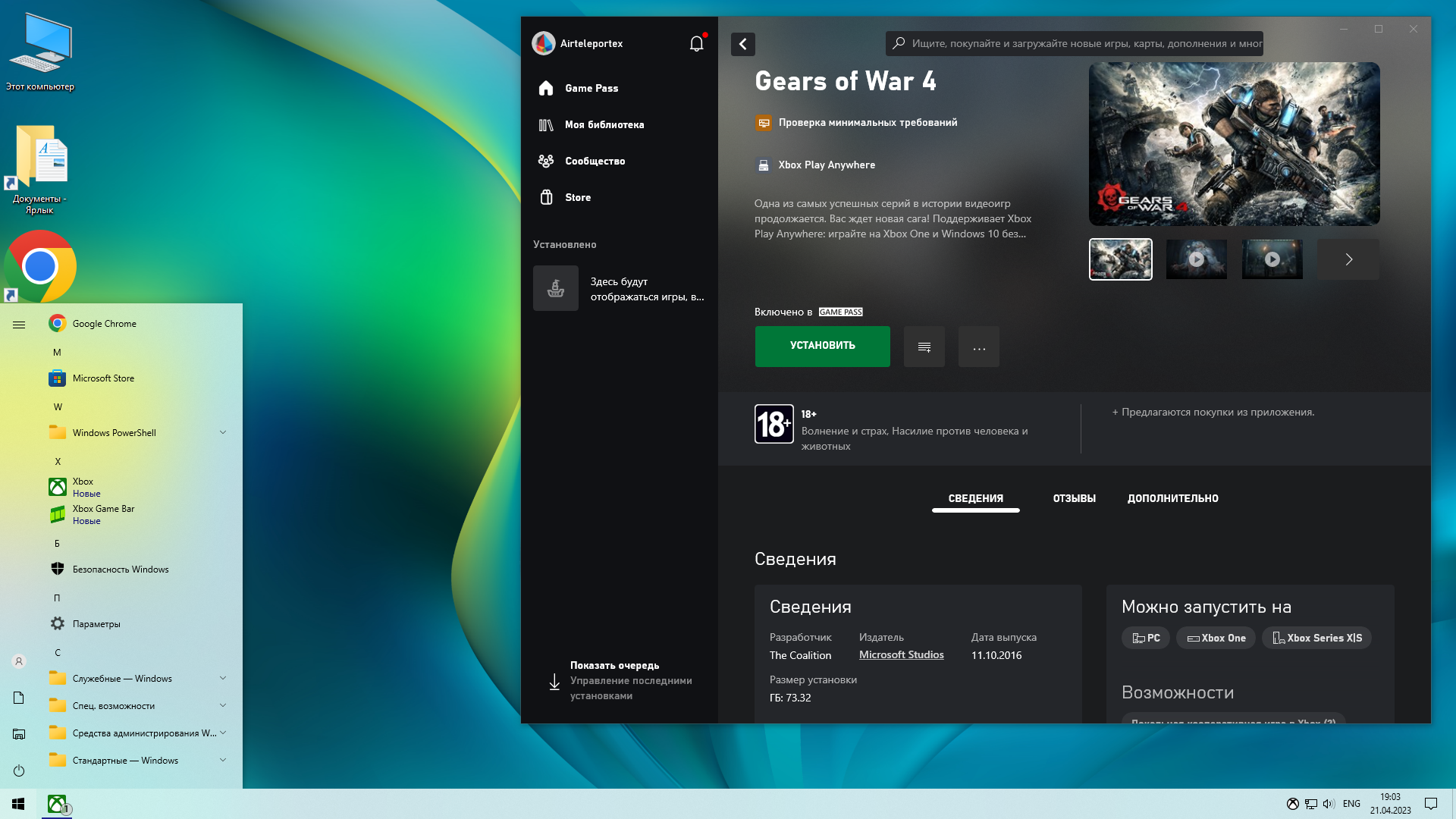The height and width of the screenshot is (819, 1456).
Task: Open the Xbox notifications bell
Action: click(x=697, y=43)
